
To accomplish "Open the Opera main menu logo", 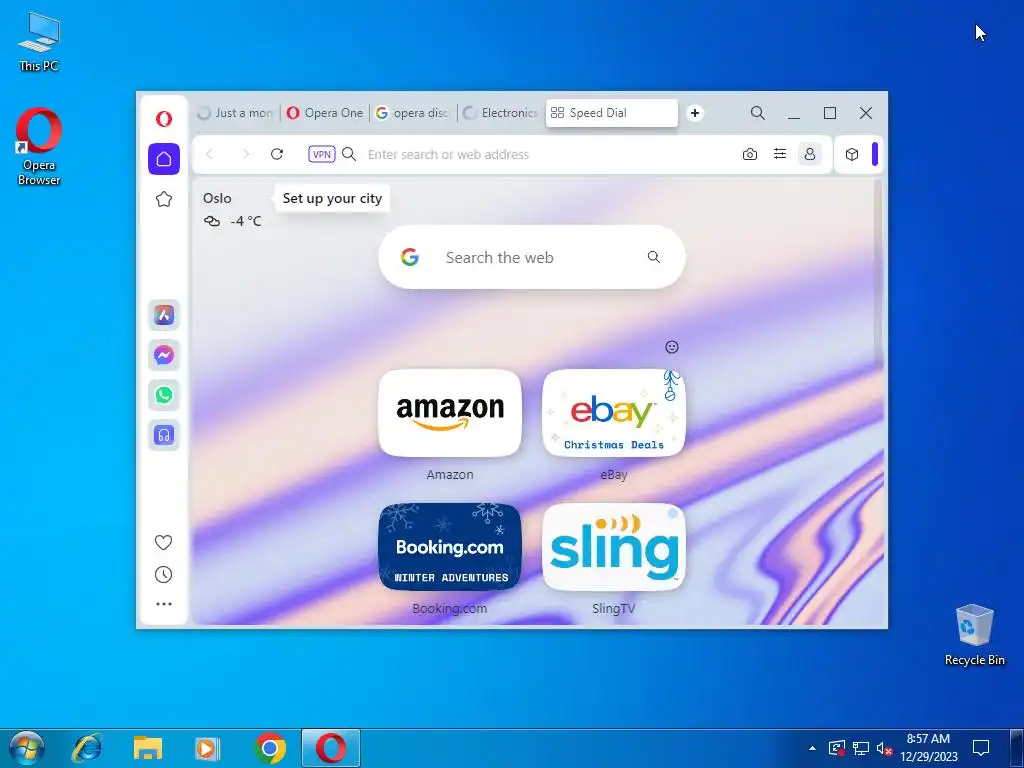I will 164,119.
